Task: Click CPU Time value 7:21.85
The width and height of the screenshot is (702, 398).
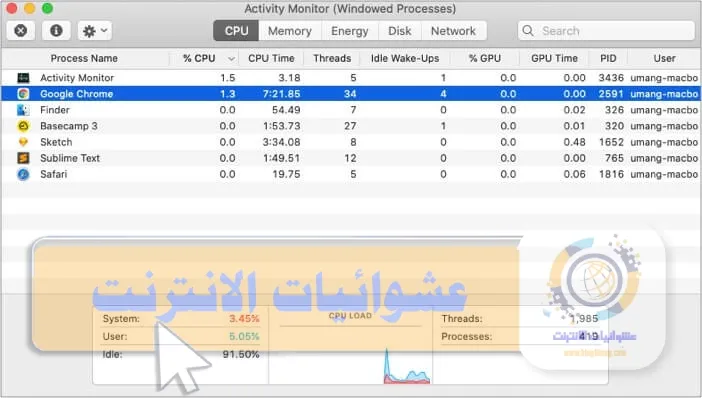Action: [281, 94]
